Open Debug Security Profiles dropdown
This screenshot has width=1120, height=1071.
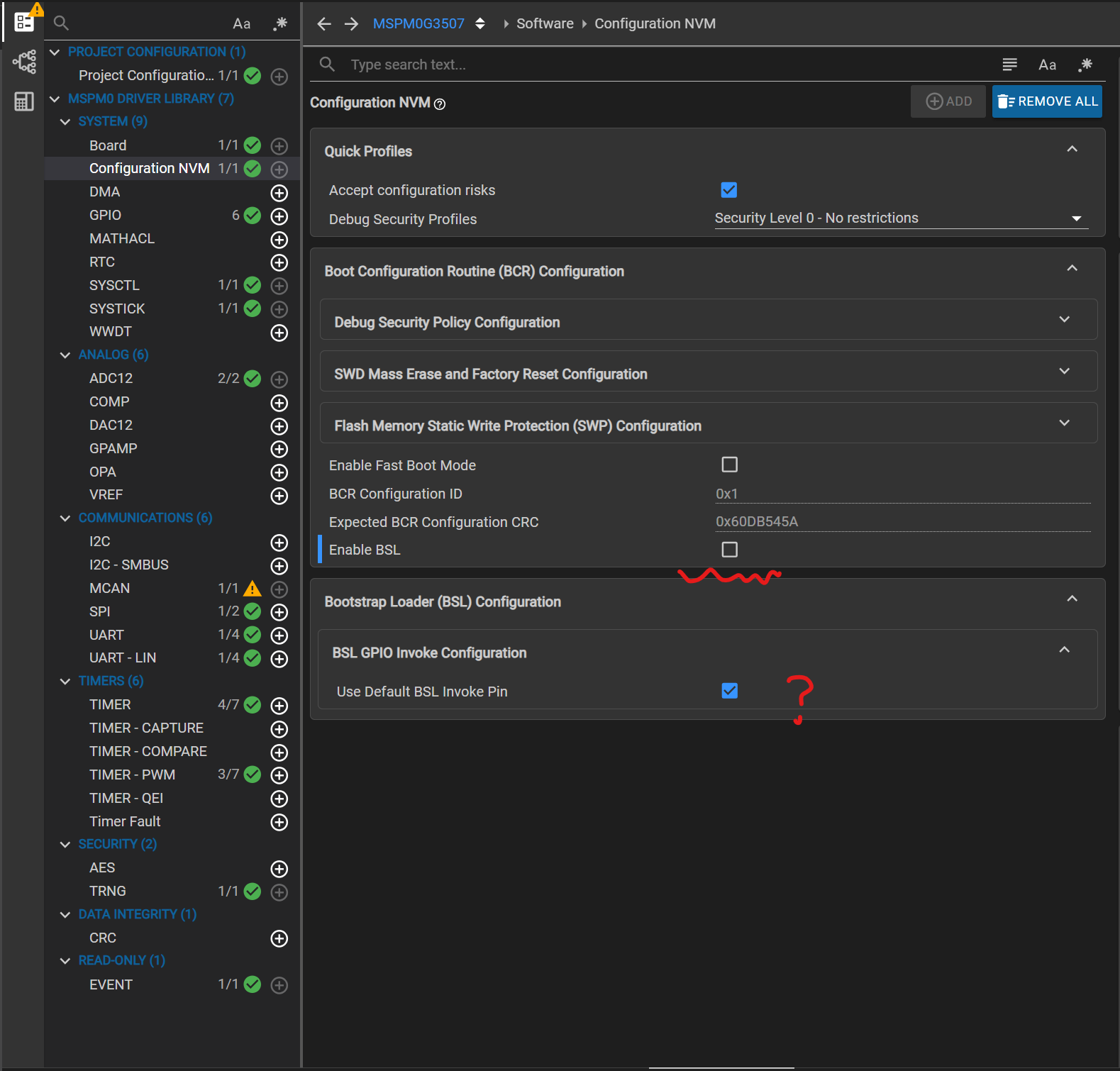pos(901,218)
